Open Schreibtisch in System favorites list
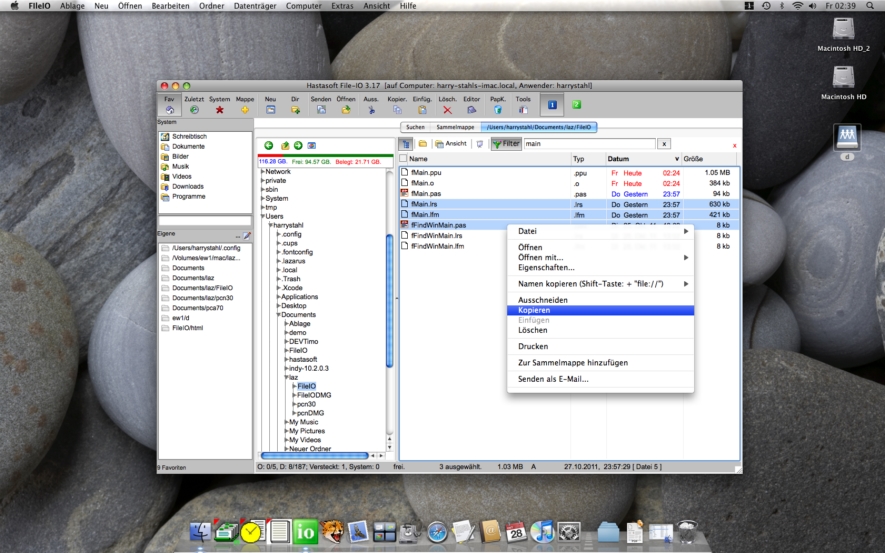885x553 pixels. click(189, 137)
